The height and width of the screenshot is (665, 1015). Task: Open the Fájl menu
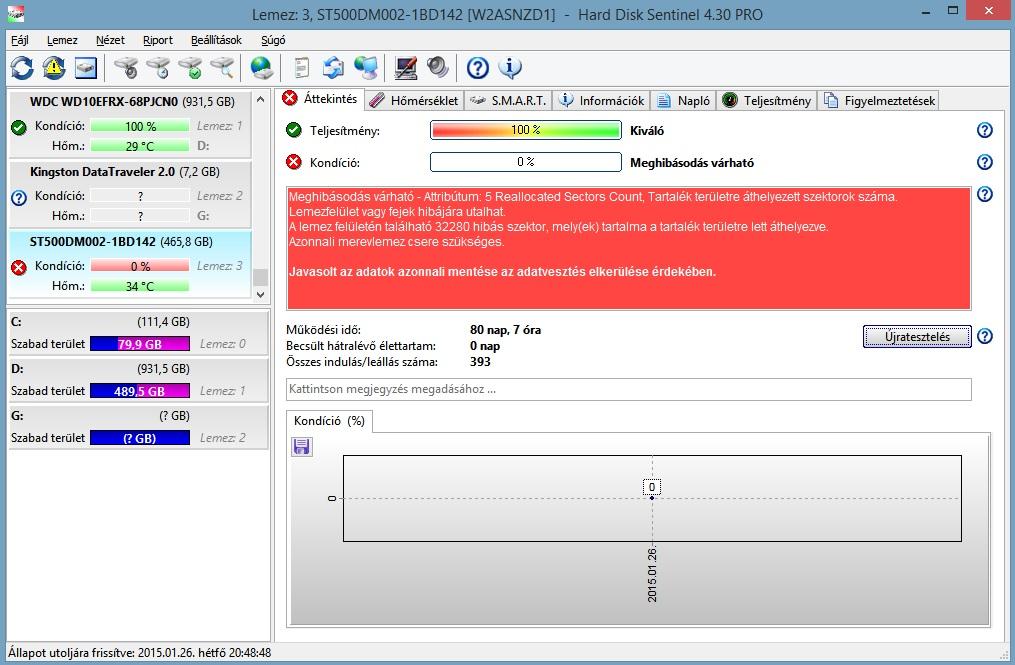(19, 40)
